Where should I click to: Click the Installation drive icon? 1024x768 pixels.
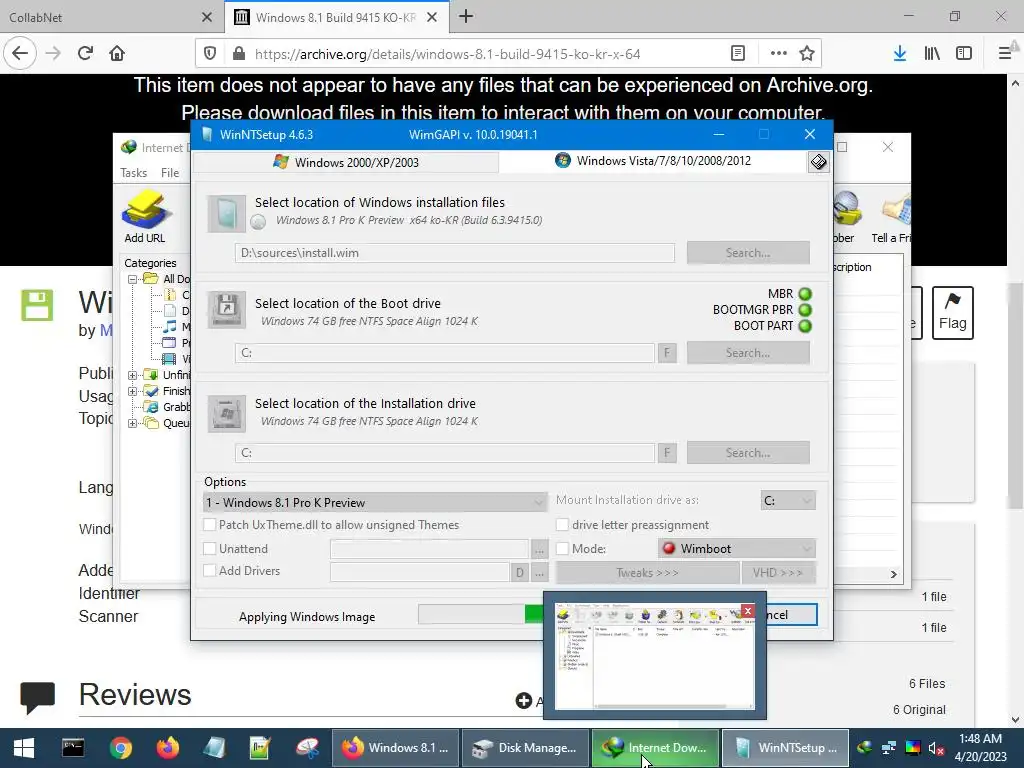click(x=227, y=413)
